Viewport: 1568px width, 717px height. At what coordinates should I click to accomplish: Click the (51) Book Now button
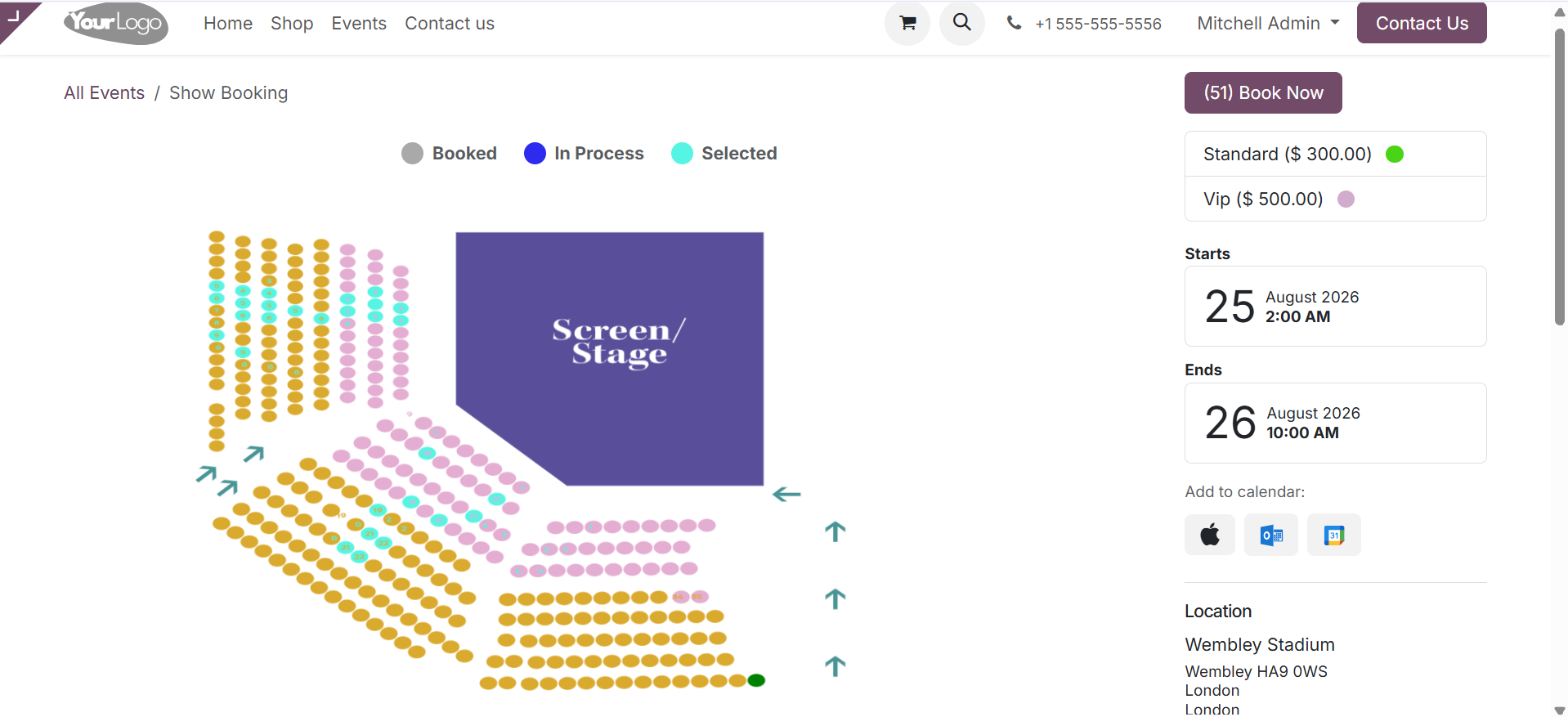(1263, 92)
